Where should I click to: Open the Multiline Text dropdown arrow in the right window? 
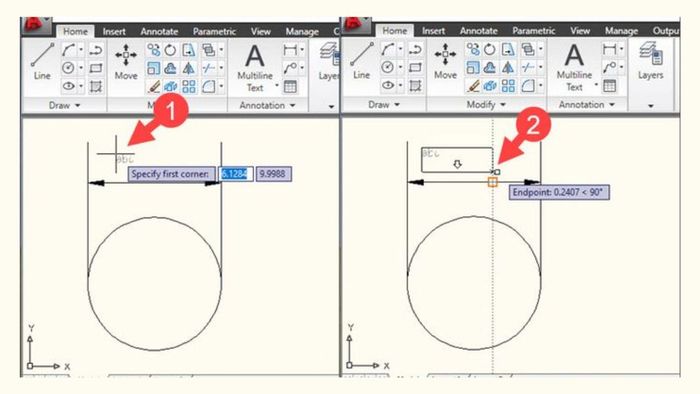[x=596, y=84]
